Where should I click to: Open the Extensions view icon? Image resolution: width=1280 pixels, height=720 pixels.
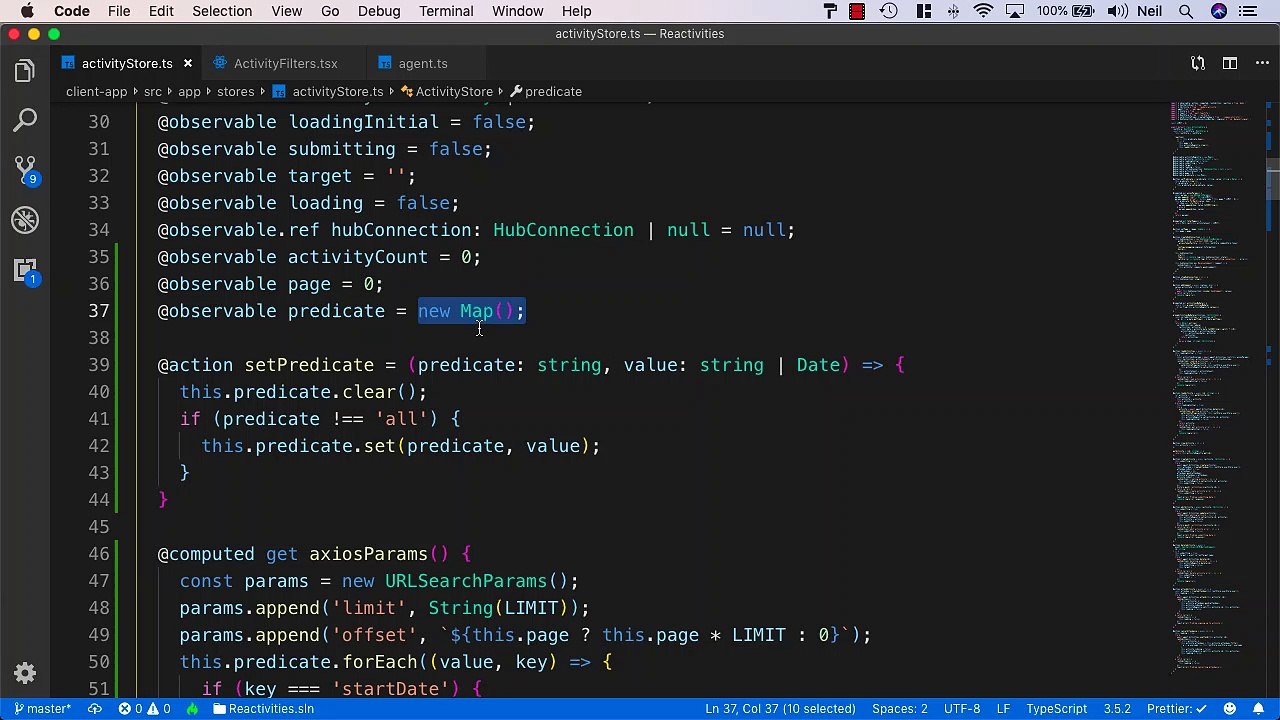click(25, 270)
